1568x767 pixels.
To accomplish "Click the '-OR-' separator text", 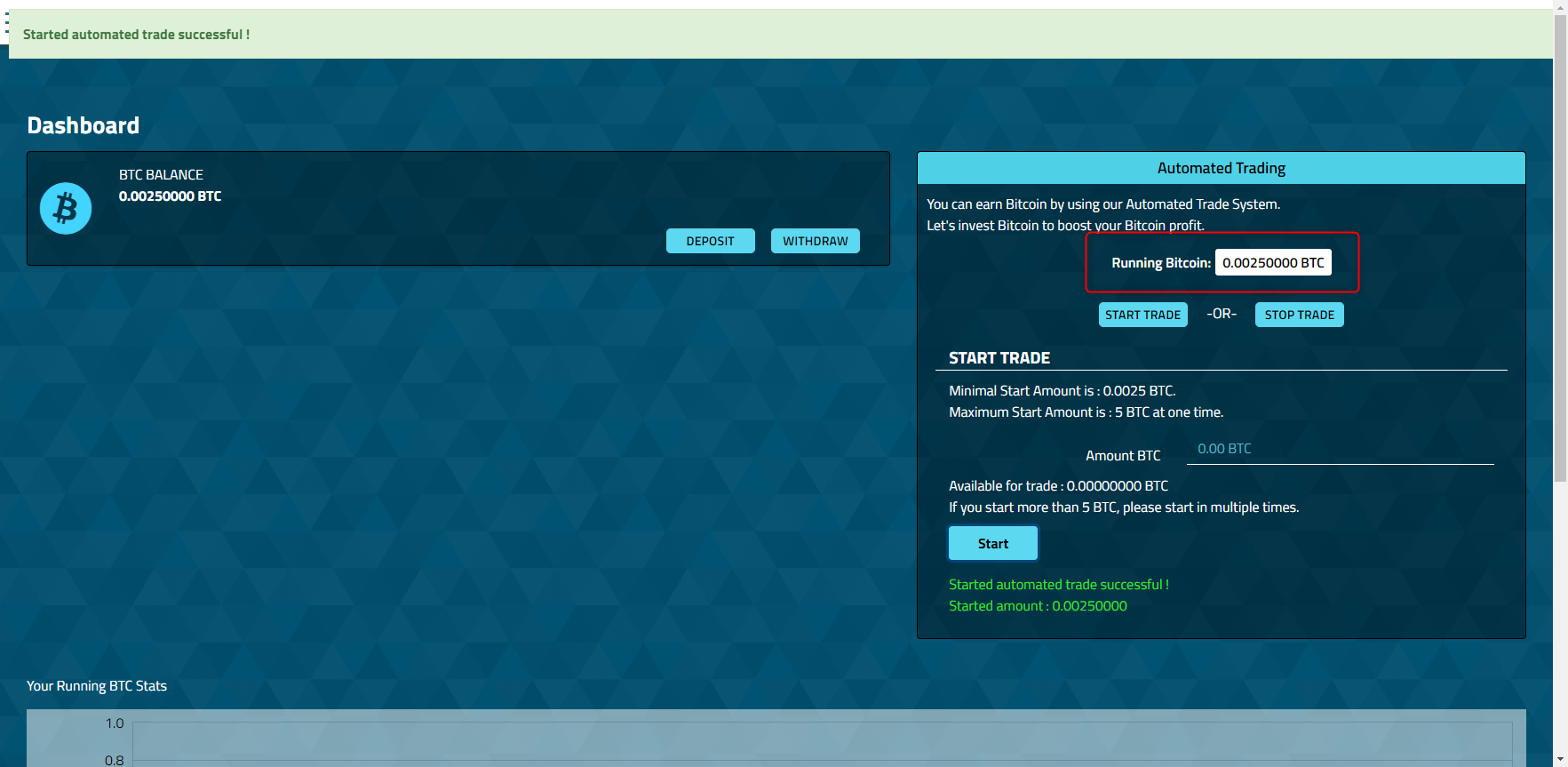I will 1222,314.
